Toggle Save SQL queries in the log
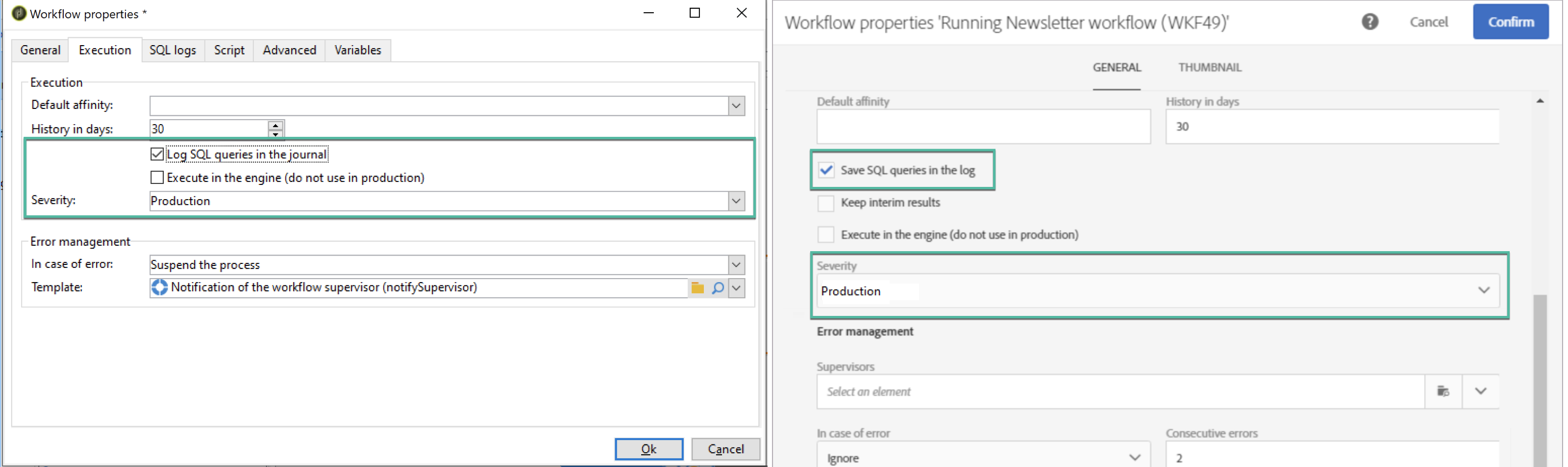Screen dimensions: 1568x467 point(826,171)
